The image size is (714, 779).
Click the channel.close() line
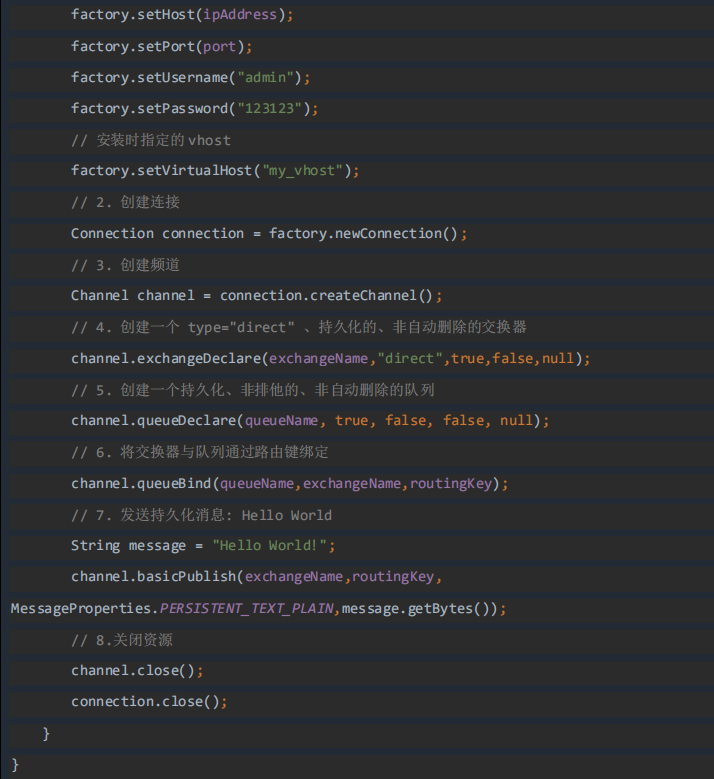tap(137, 671)
